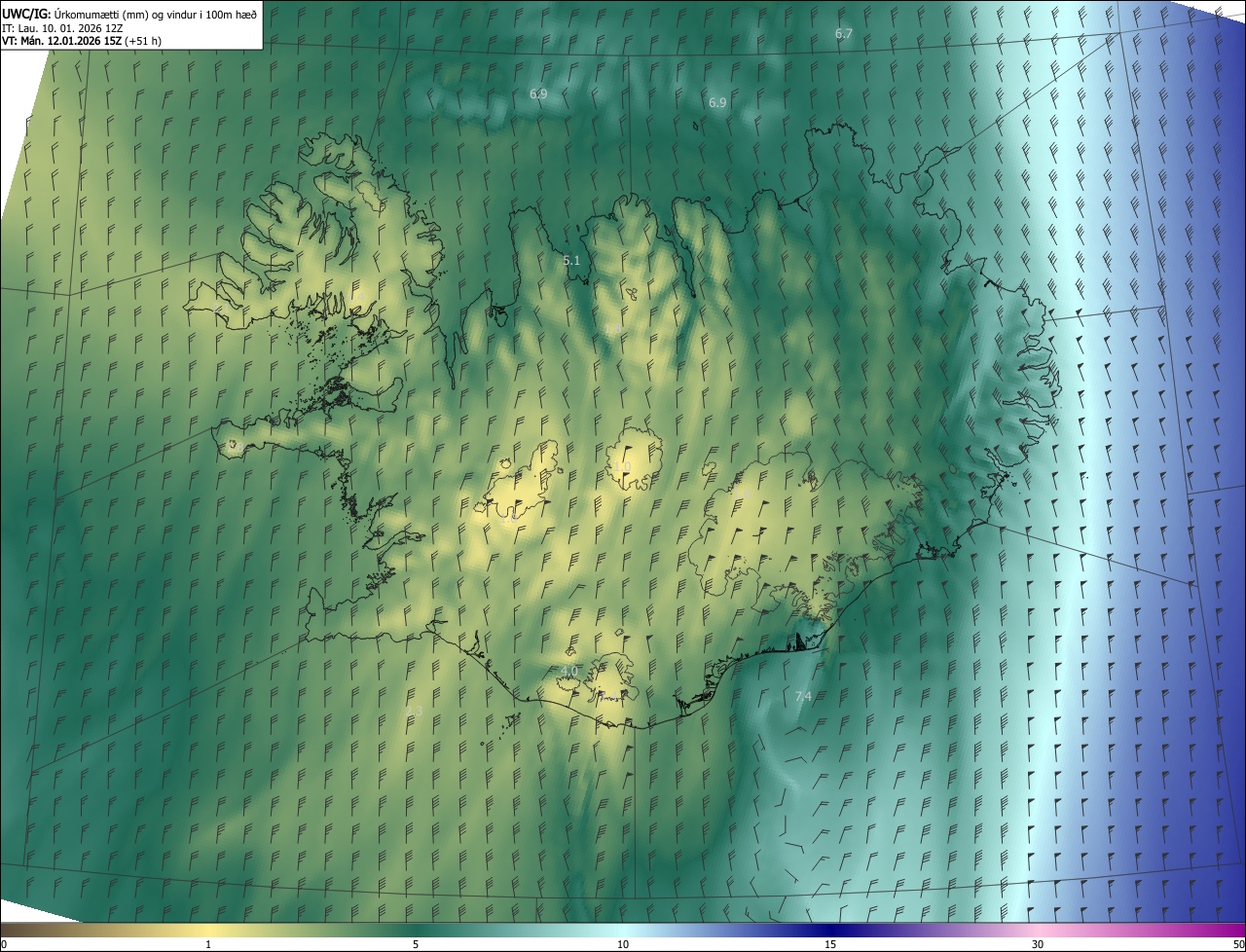Viewport: 1246px width, 952px height.
Task: Click the 5 tick on the color scale
Action: coord(416,945)
